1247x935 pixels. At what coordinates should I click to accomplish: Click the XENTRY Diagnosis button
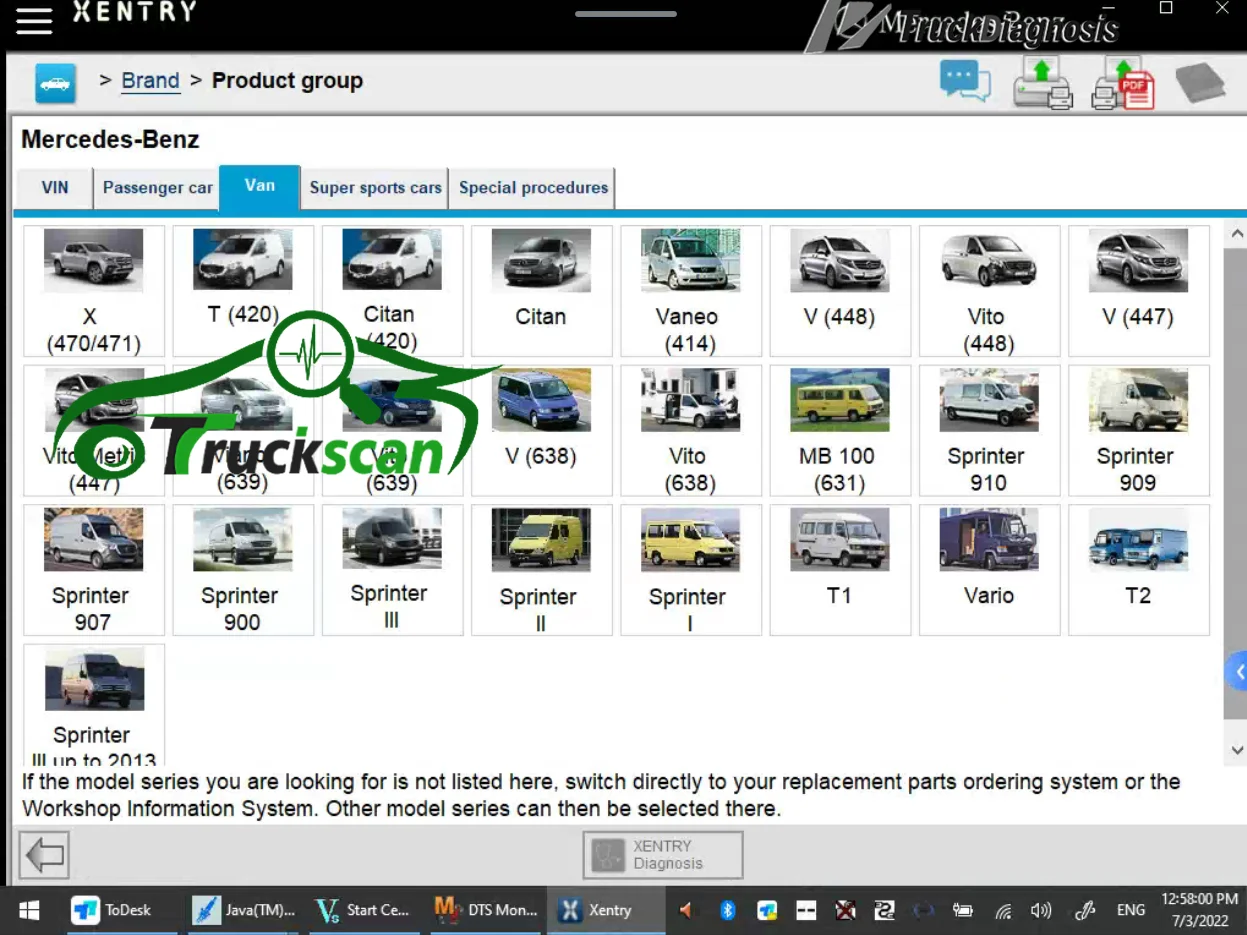point(663,855)
